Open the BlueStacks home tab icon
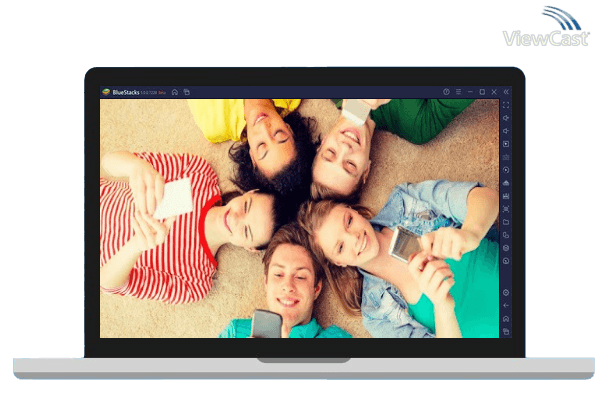 click(175, 92)
